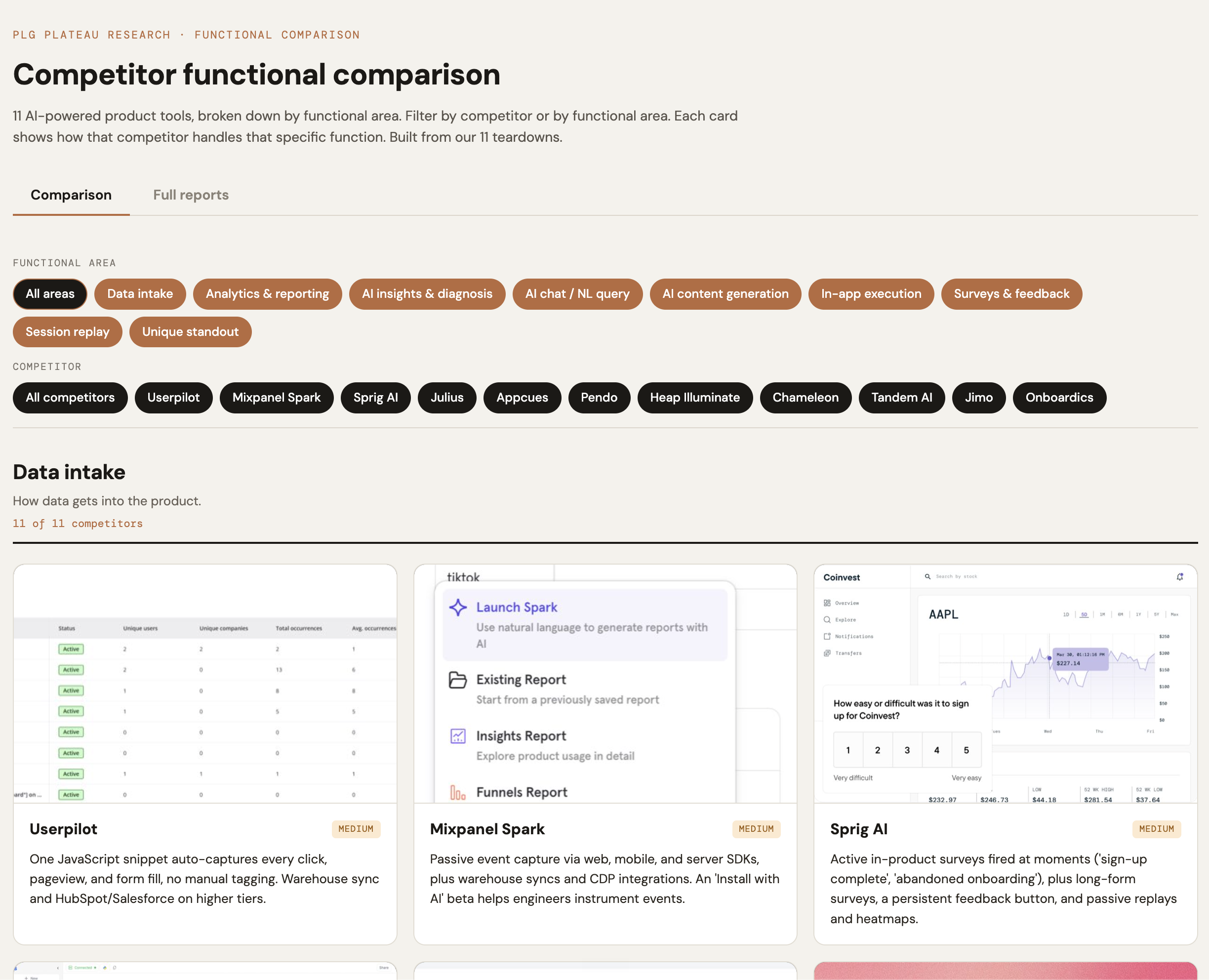Click the Sprig AI card title

pos(858,829)
